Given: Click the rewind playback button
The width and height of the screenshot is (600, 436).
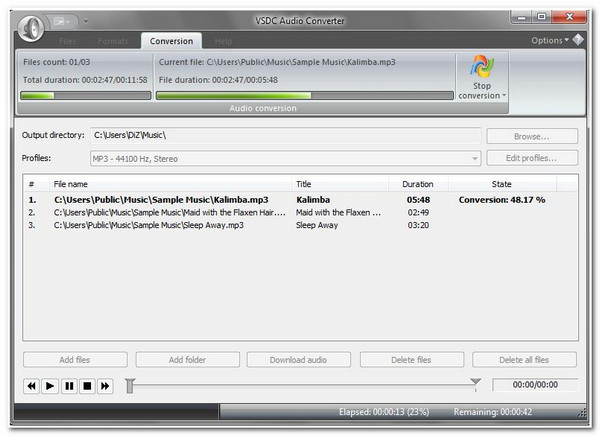Looking at the screenshot, I should click(31, 386).
